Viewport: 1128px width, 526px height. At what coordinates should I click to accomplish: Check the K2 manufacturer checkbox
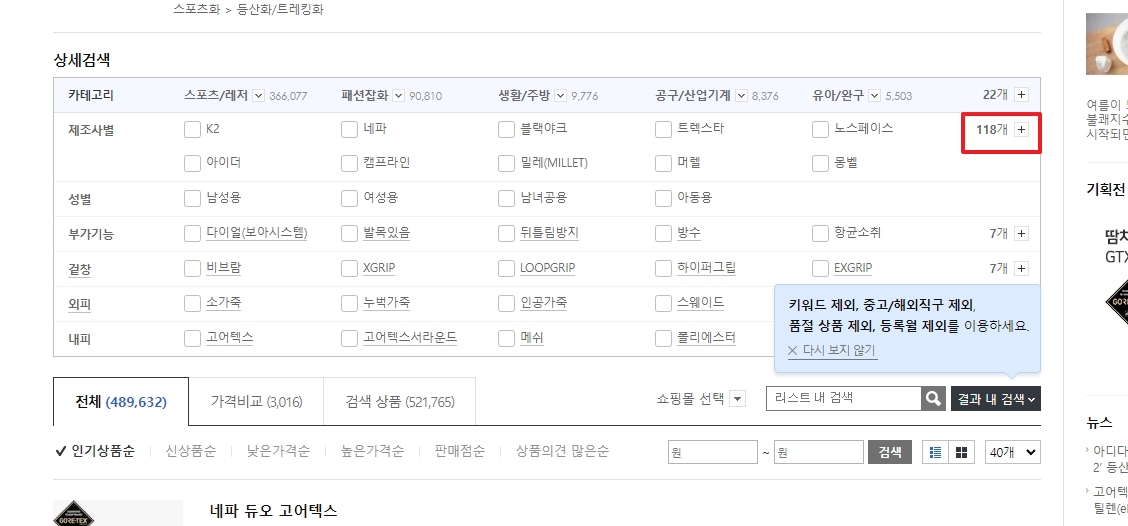click(192, 130)
